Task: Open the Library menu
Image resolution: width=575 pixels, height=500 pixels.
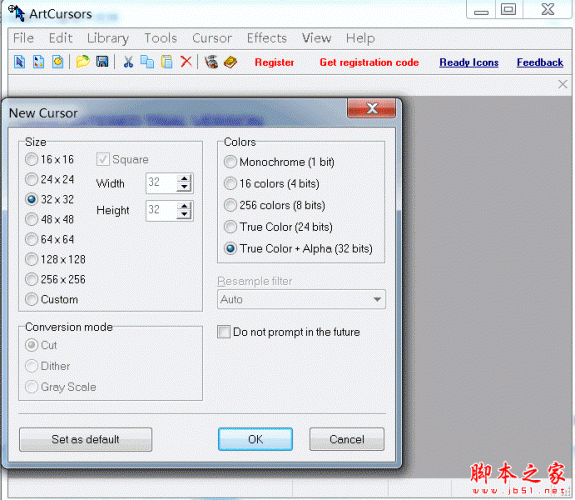Action: (108, 38)
